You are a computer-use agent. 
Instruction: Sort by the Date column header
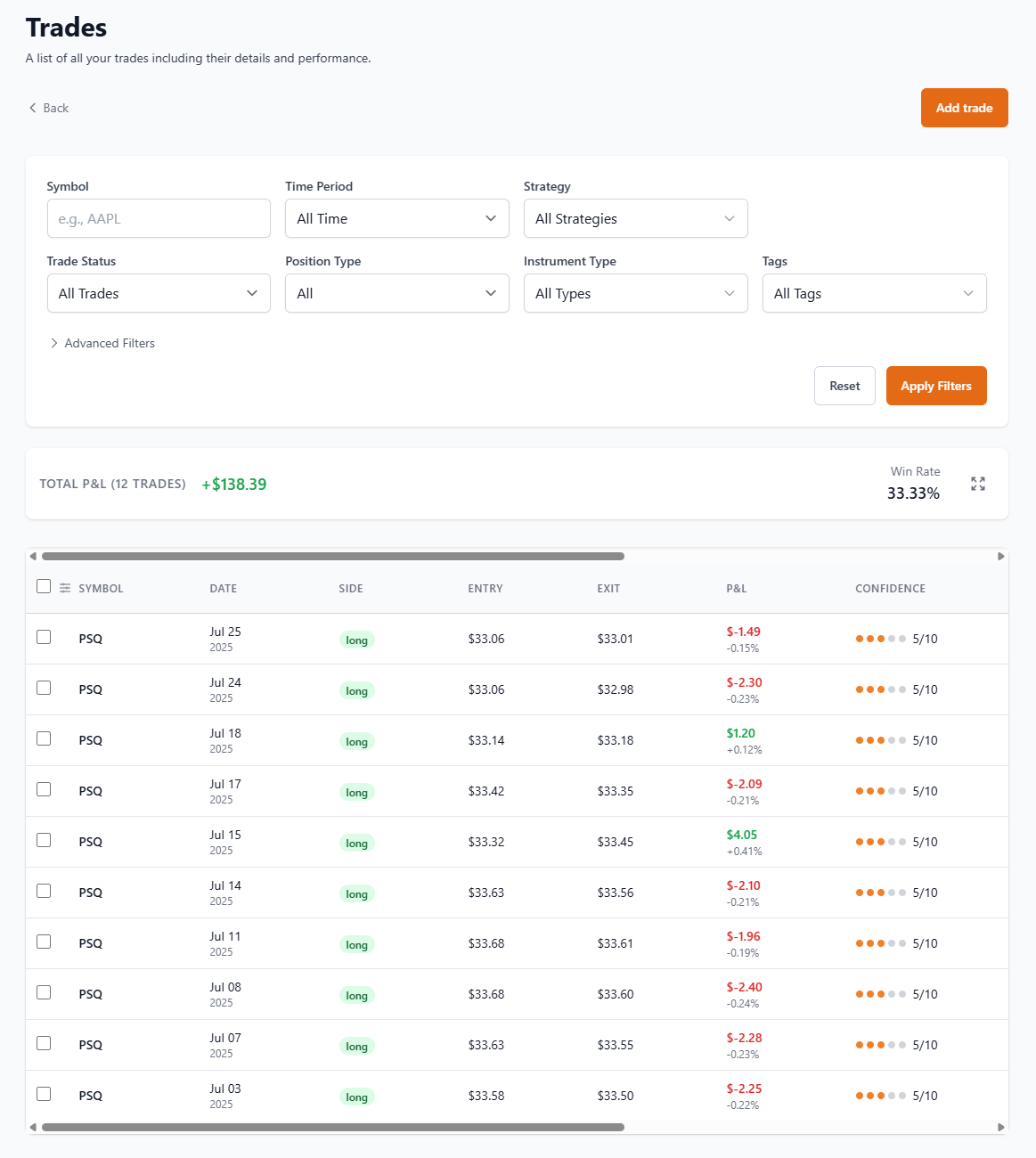(x=223, y=589)
